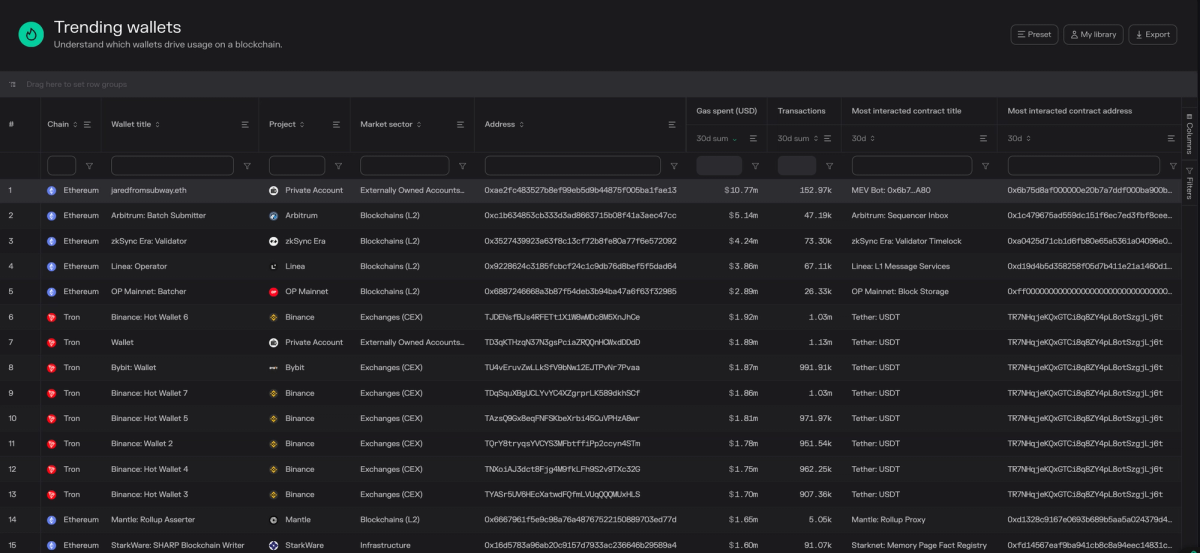Click Ethereum chain icon in row 1
1200x553 pixels.
point(52,190)
